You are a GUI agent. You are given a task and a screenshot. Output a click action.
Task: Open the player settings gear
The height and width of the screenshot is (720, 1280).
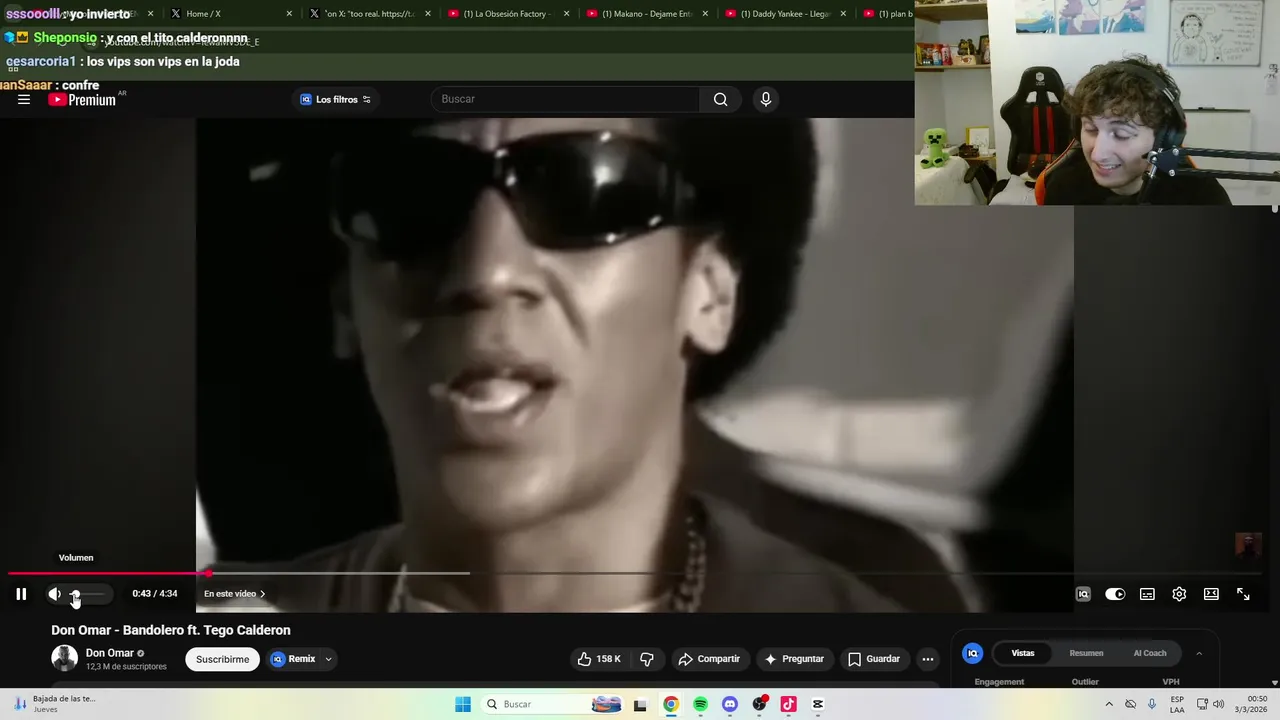pyautogui.click(x=1179, y=594)
